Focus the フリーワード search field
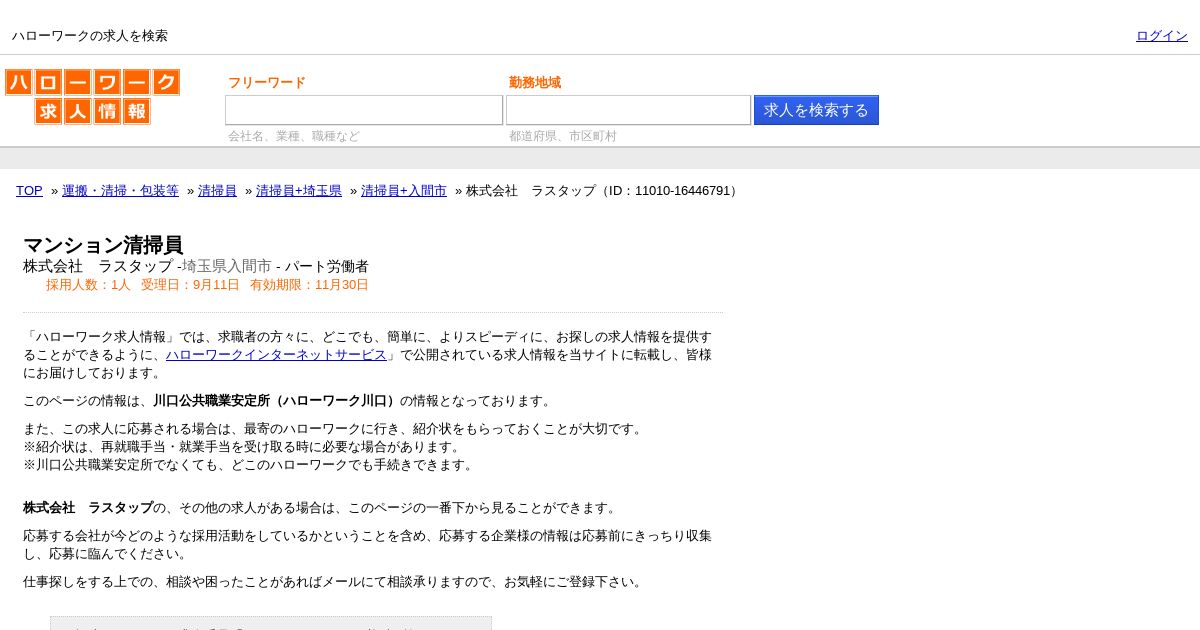 [364, 110]
